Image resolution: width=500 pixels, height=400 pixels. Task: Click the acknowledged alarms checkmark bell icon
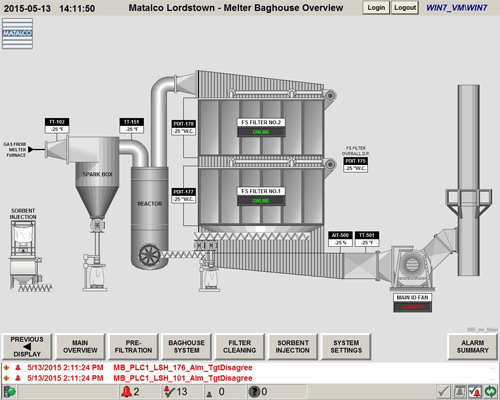(x=169, y=392)
